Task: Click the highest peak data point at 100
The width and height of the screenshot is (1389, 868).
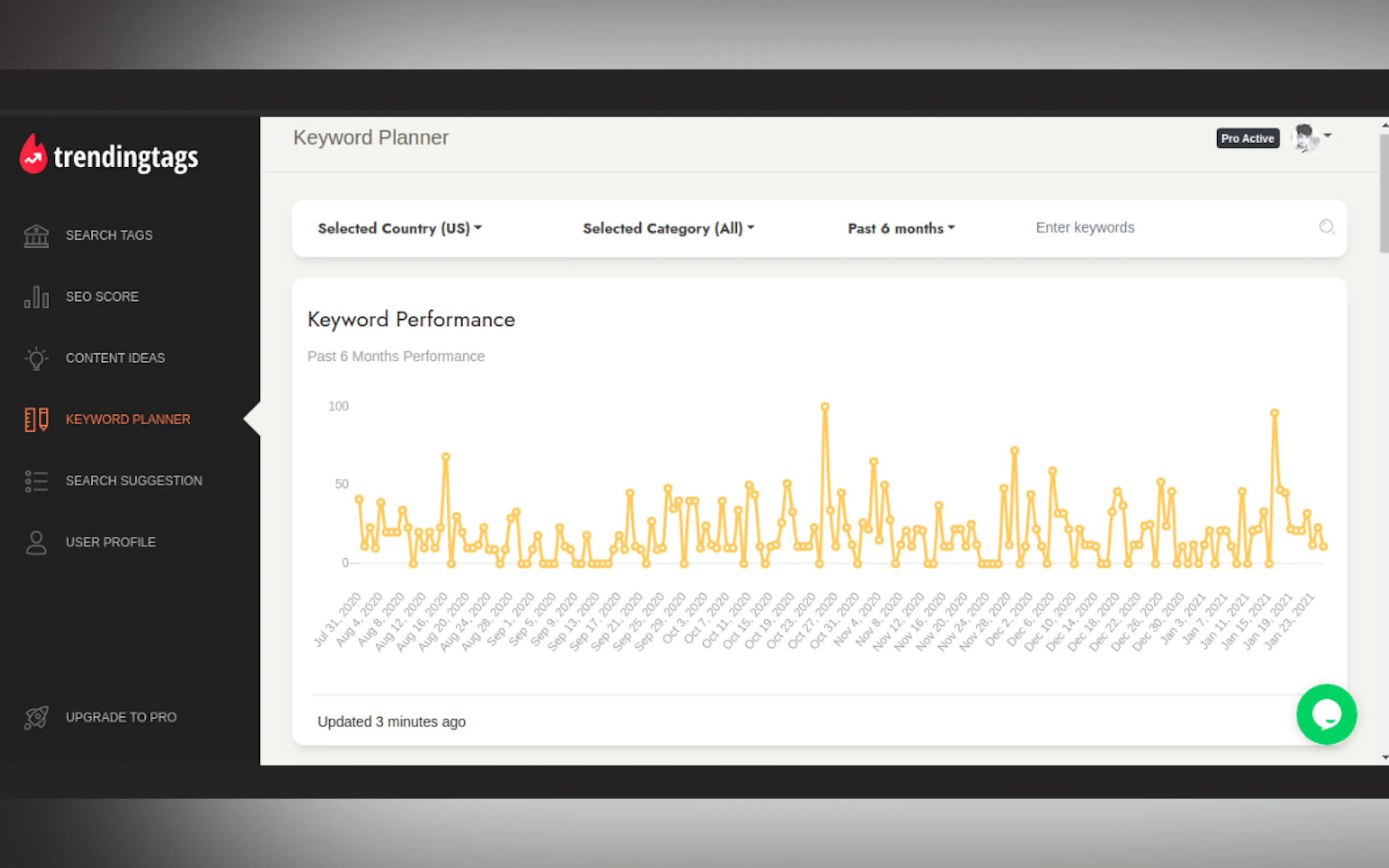Action: pyautogui.click(x=825, y=407)
